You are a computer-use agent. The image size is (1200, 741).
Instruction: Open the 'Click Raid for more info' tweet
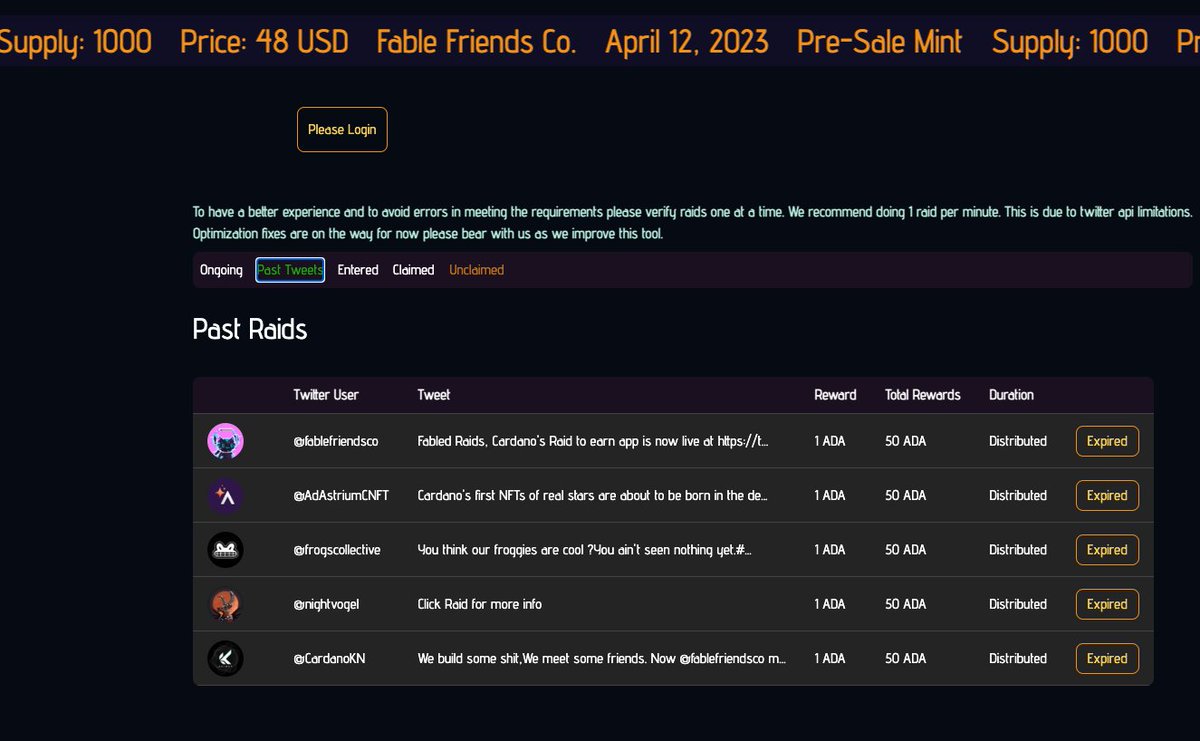(480, 604)
